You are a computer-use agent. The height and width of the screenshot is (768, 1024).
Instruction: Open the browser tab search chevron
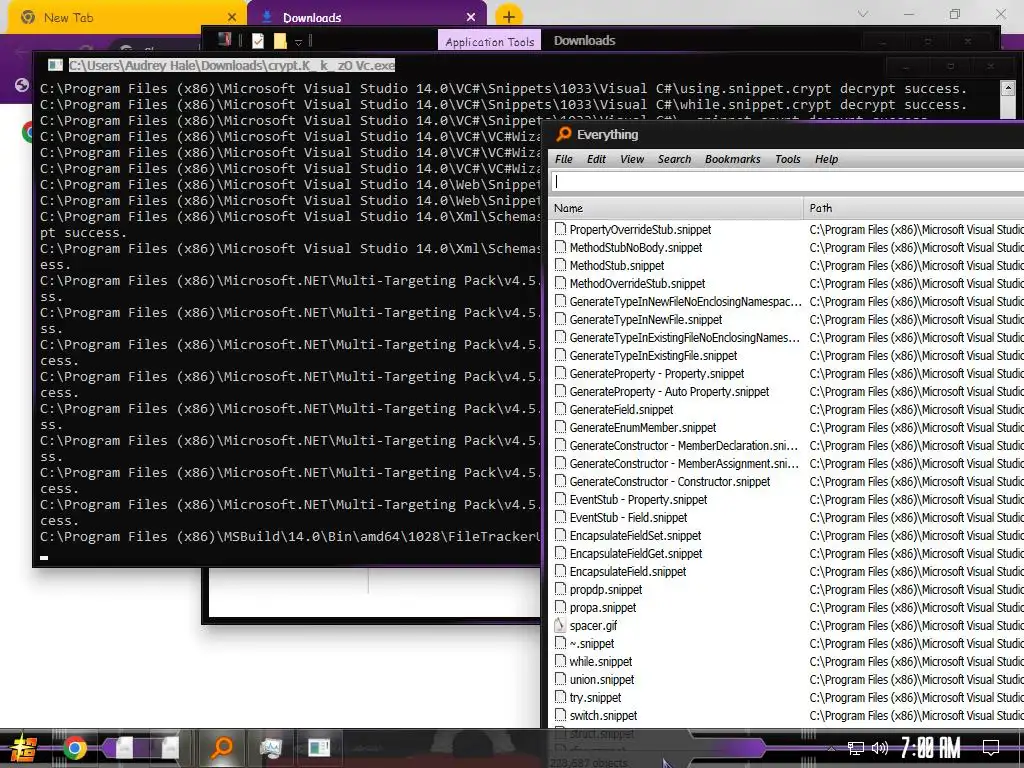(863, 14)
